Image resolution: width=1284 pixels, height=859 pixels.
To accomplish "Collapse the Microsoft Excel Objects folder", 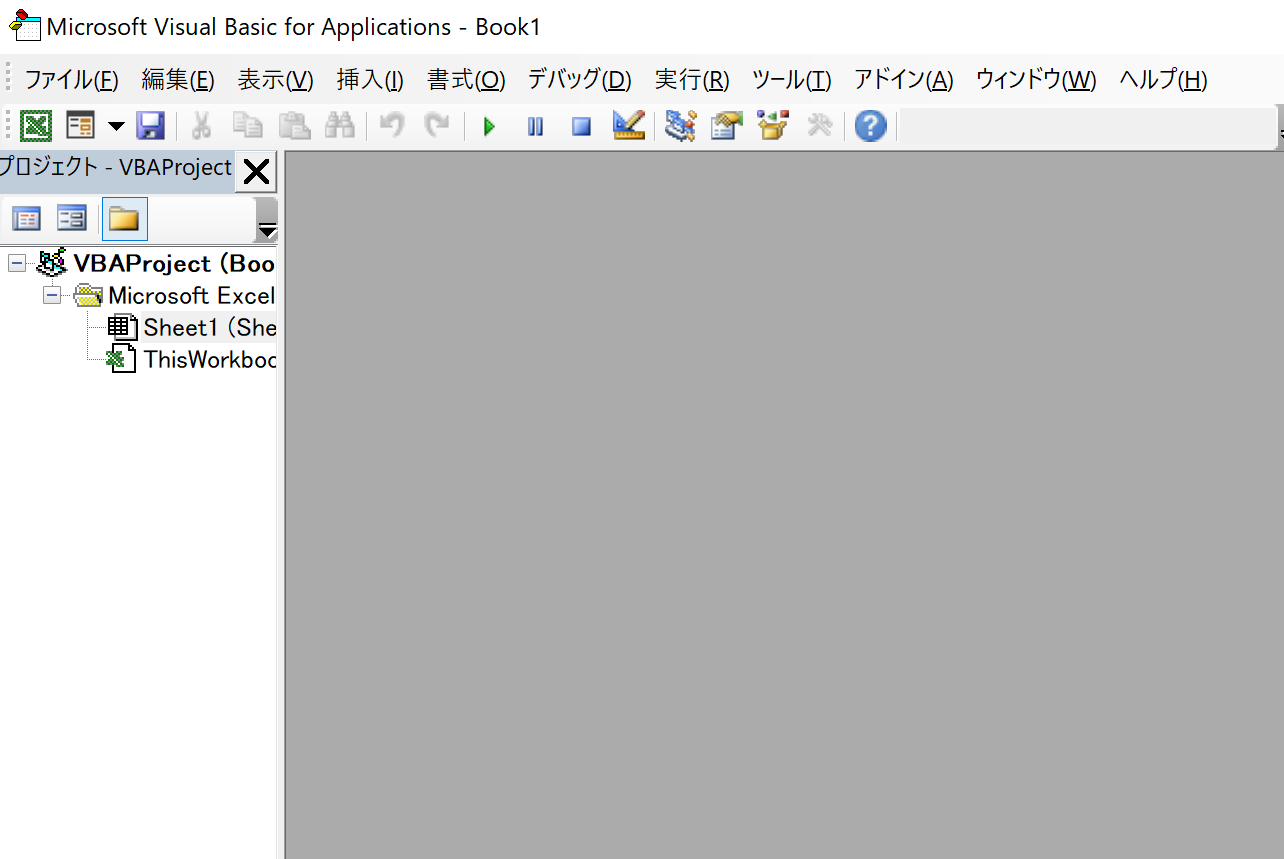I will tap(52, 296).
